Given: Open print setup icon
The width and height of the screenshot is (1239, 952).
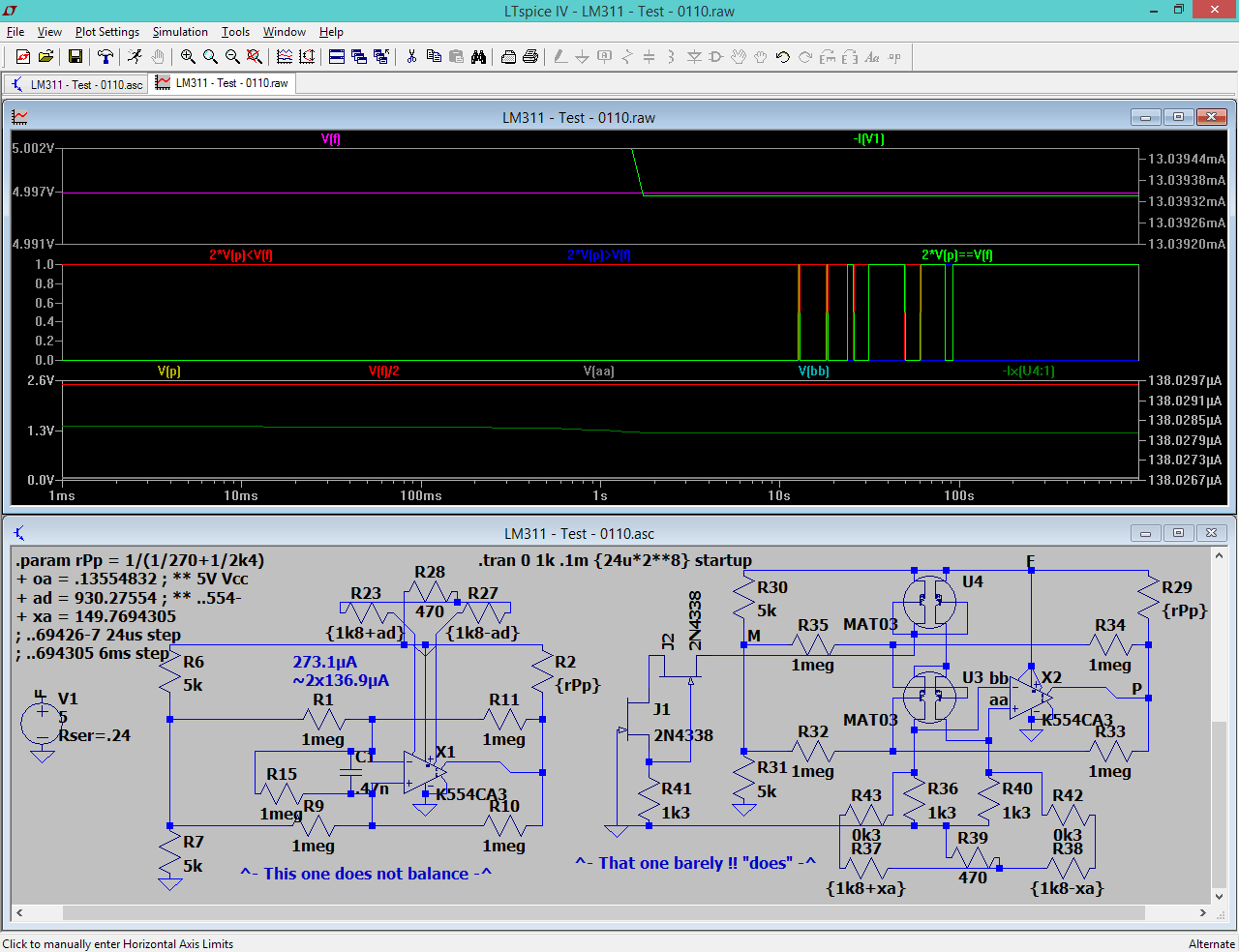Looking at the screenshot, I should pos(508,57).
